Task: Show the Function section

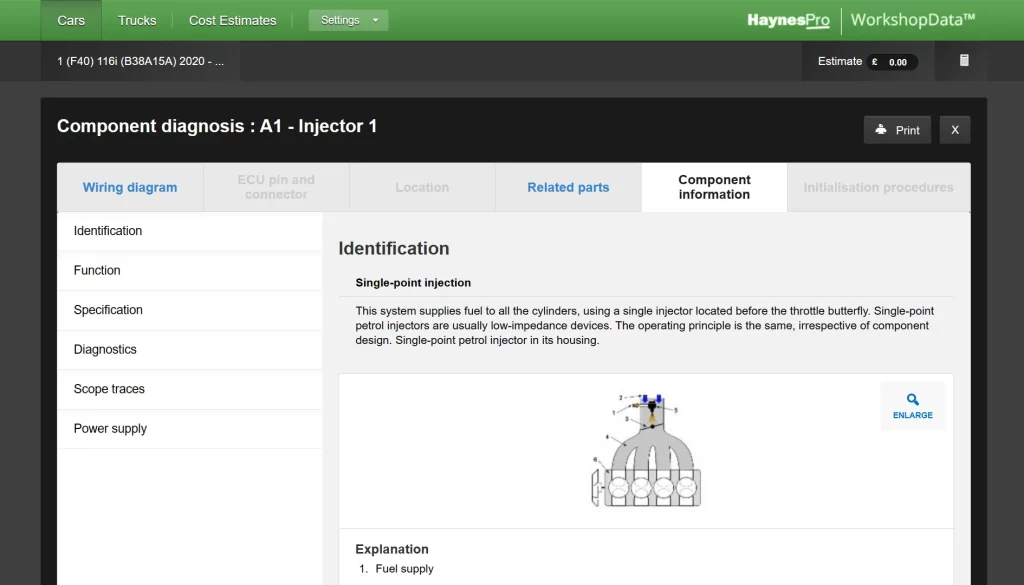Action: point(97,270)
